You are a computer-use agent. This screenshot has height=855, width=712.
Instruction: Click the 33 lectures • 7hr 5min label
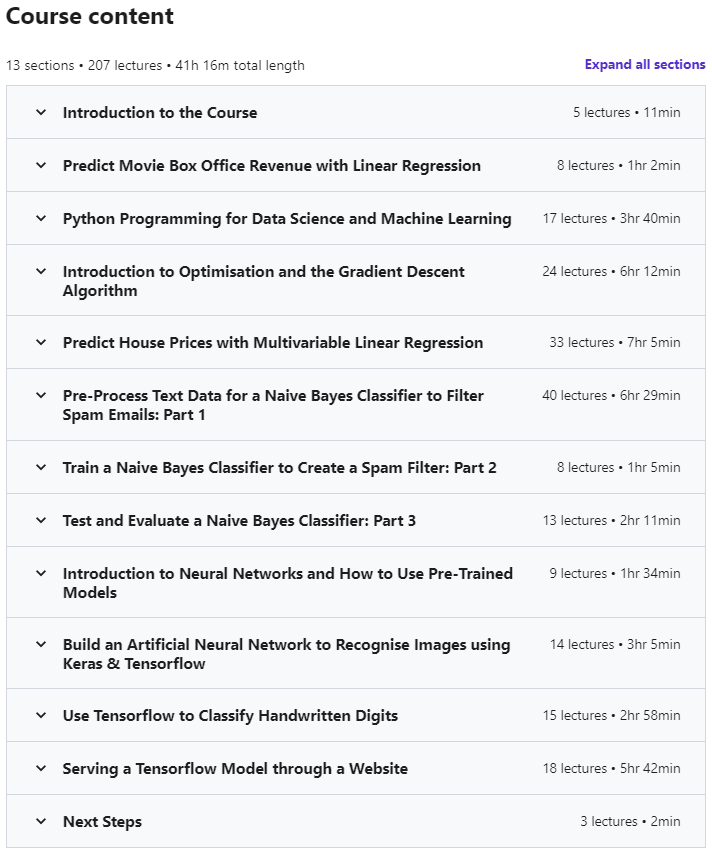614,343
